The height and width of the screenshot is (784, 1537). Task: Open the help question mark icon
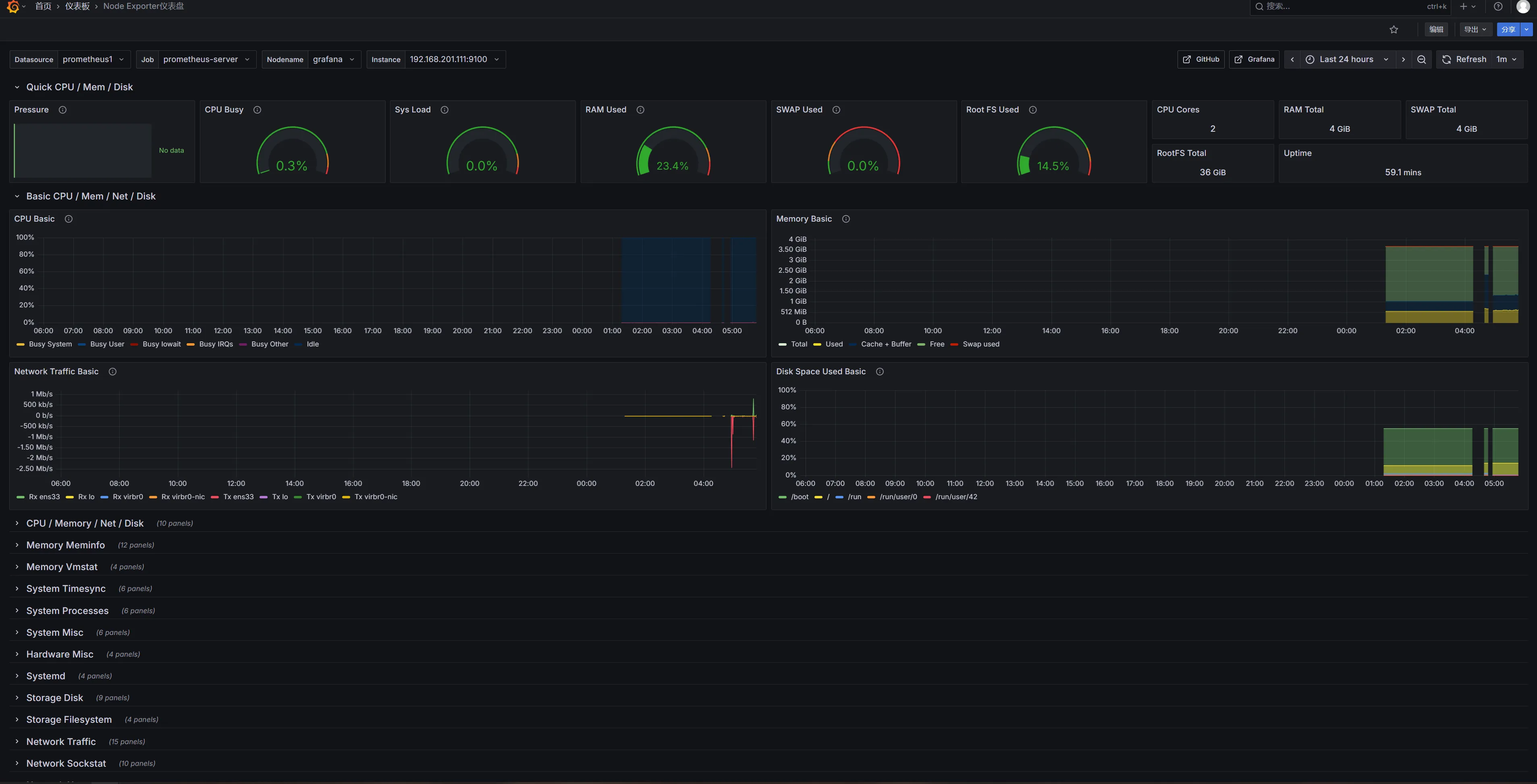coord(1498,6)
